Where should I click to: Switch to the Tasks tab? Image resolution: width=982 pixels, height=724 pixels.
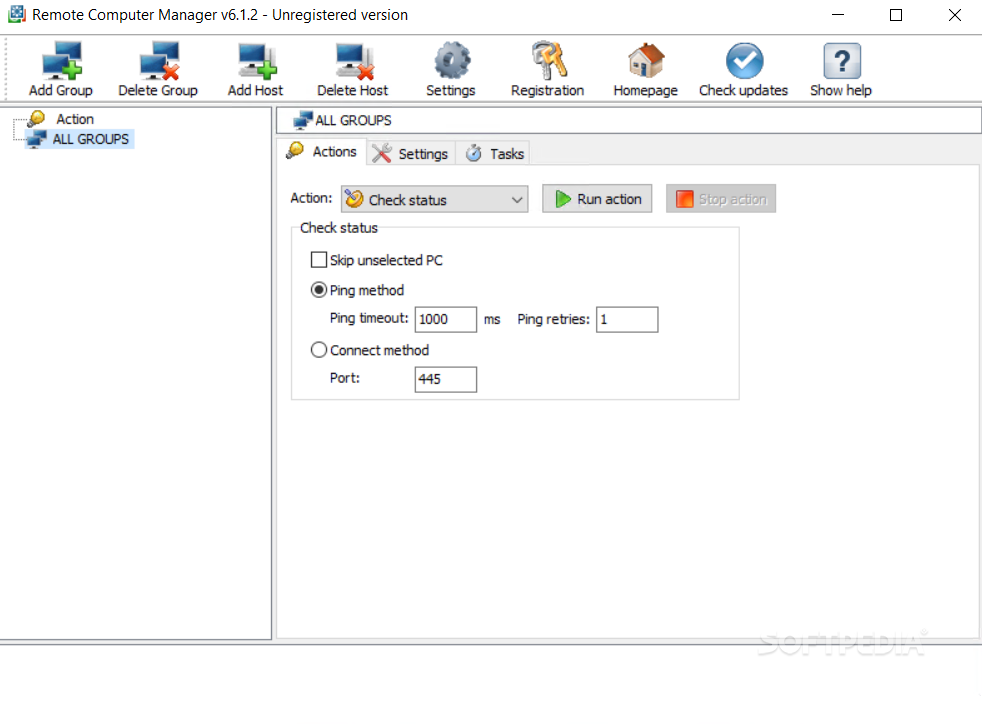[x=494, y=153]
